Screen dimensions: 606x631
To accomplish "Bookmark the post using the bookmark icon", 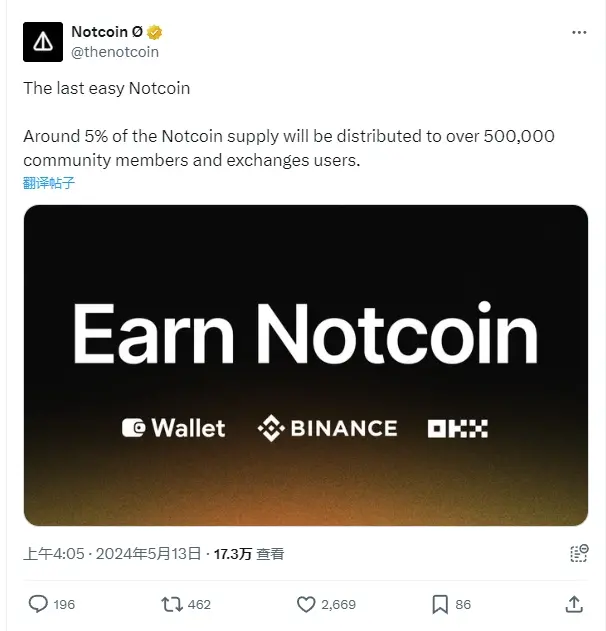I will click(439, 604).
